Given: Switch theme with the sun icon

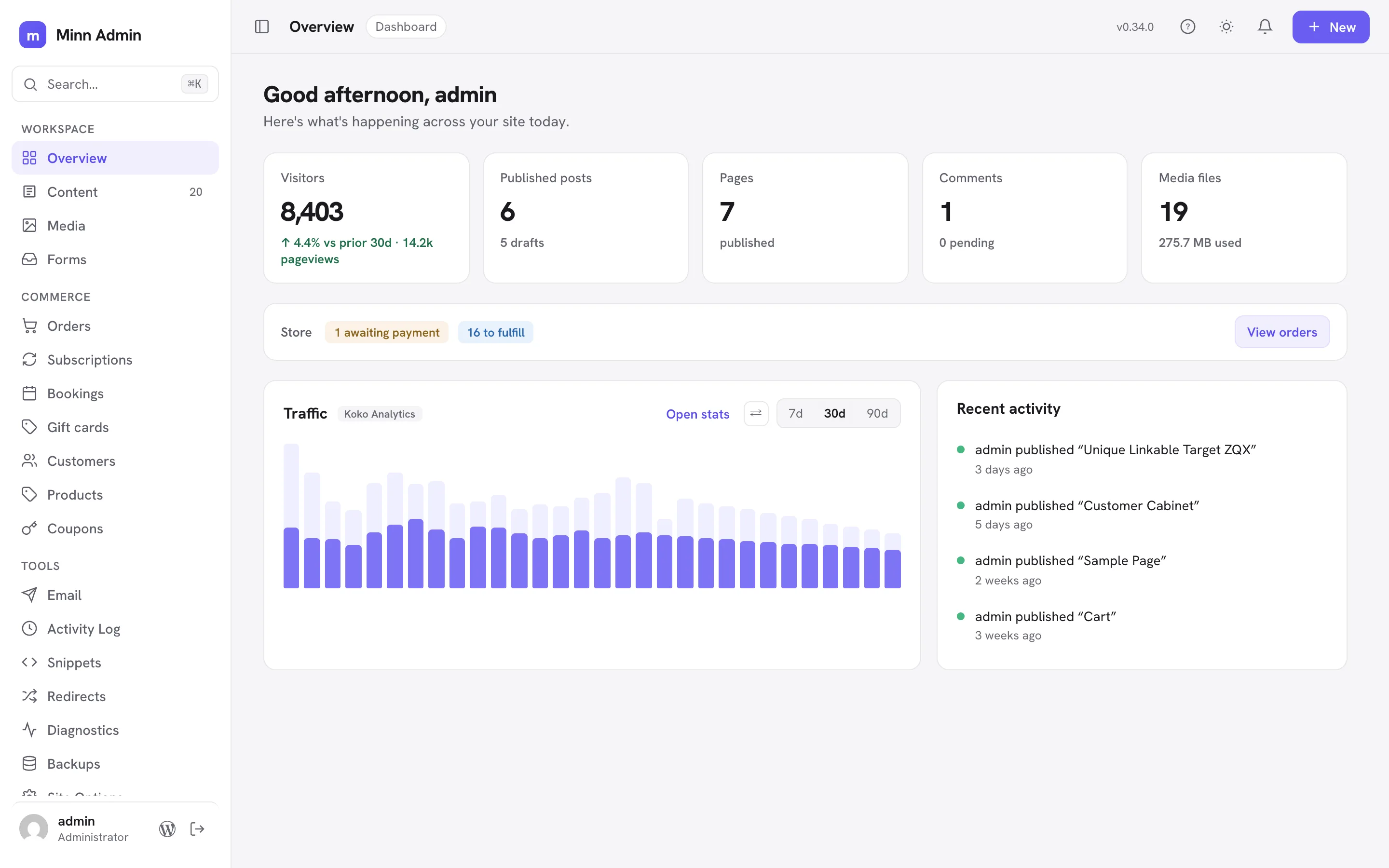Looking at the screenshot, I should pyautogui.click(x=1226, y=27).
